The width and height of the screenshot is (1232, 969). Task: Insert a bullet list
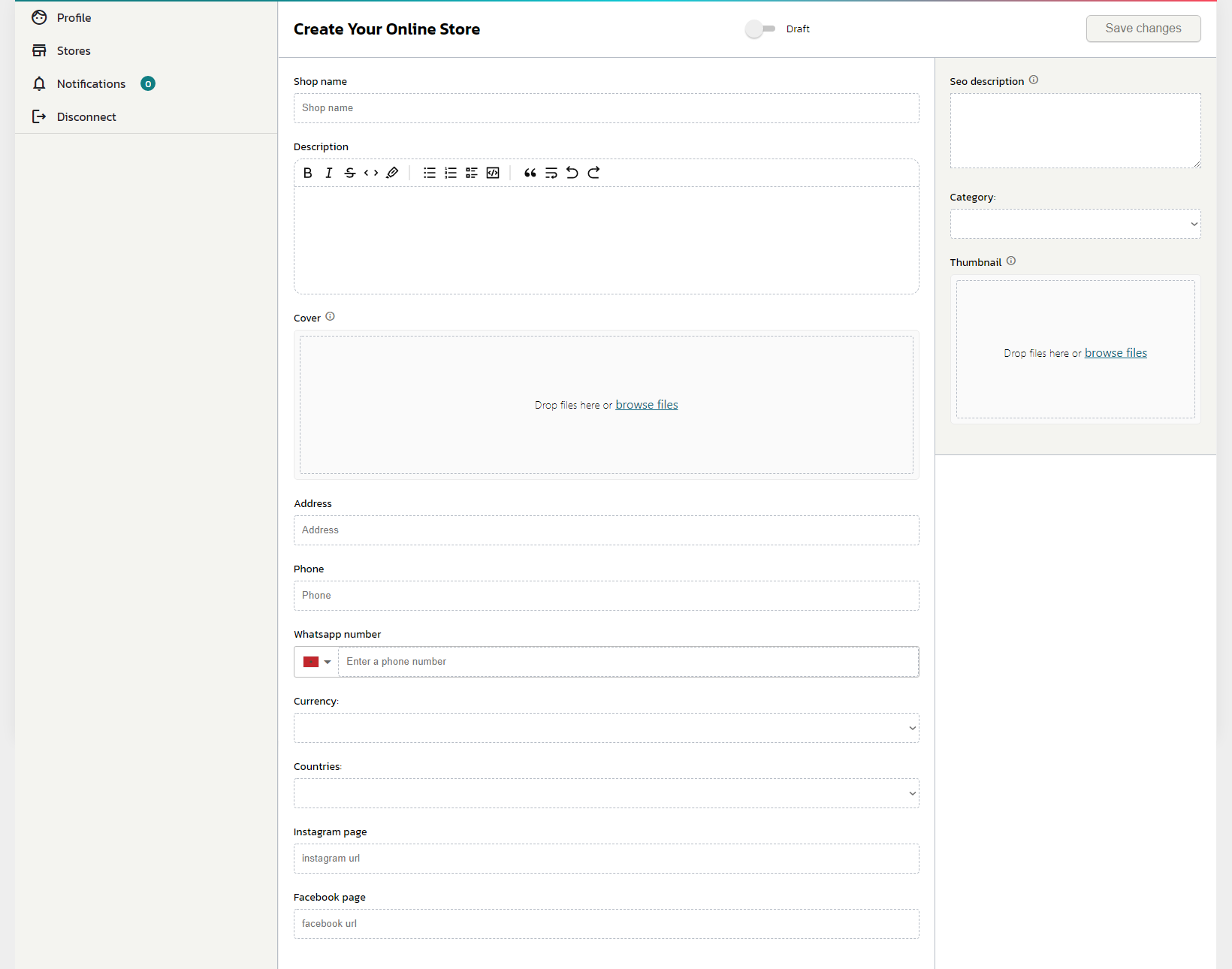430,173
